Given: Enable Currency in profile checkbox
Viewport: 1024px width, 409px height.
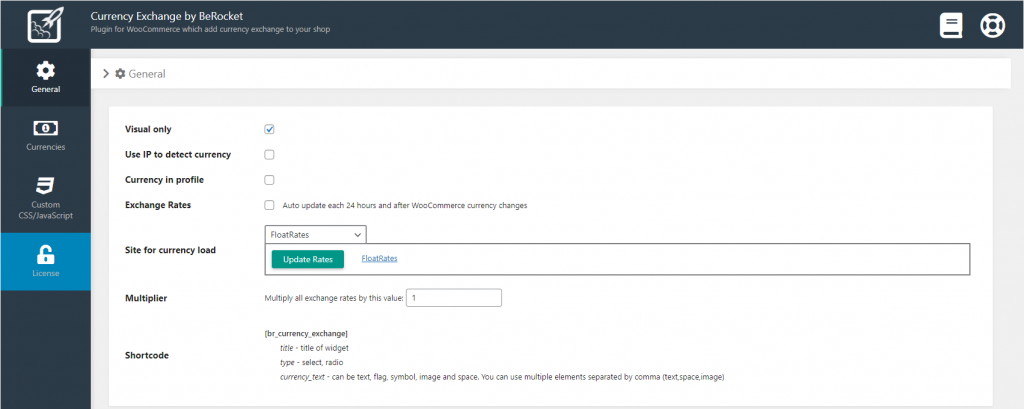Looking at the screenshot, I should pos(269,180).
